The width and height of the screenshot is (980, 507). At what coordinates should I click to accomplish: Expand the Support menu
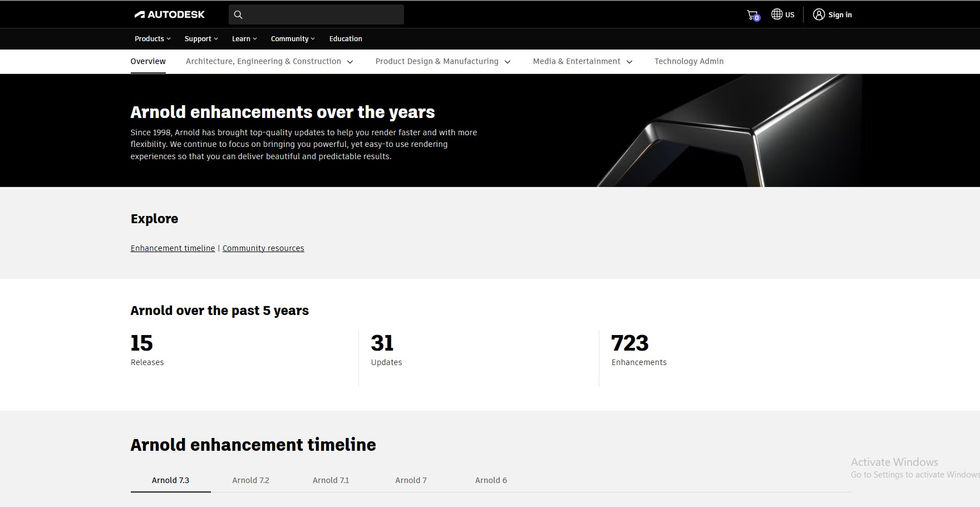[x=201, y=39]
